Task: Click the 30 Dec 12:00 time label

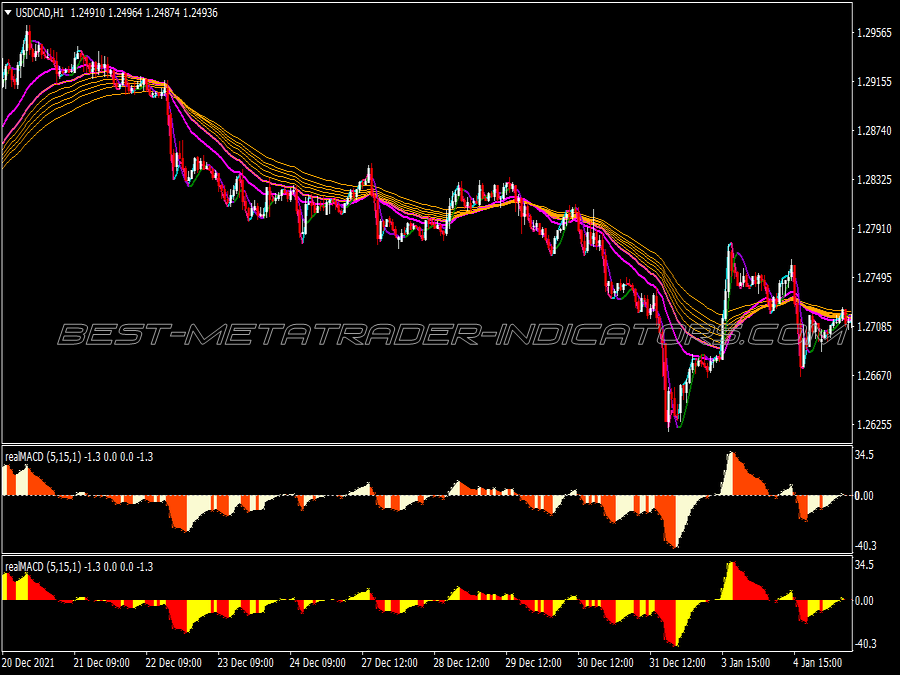Action: click(x=606, y=663)
